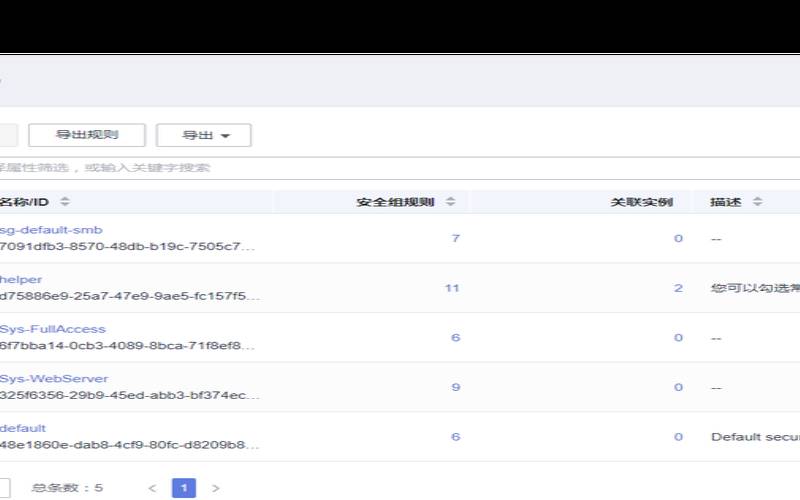Open the Sys-FullAccess security group
Viewport: 800px width, 500px height.
(52, 329)
